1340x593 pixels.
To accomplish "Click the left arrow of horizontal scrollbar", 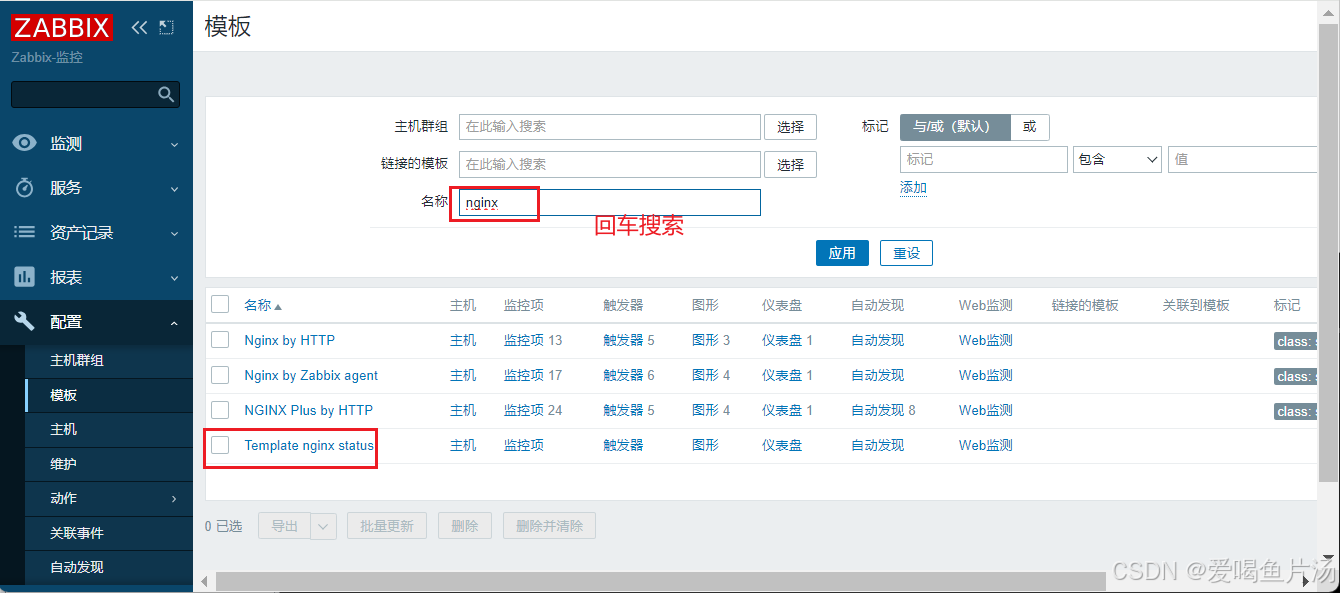I will (205, 581).
